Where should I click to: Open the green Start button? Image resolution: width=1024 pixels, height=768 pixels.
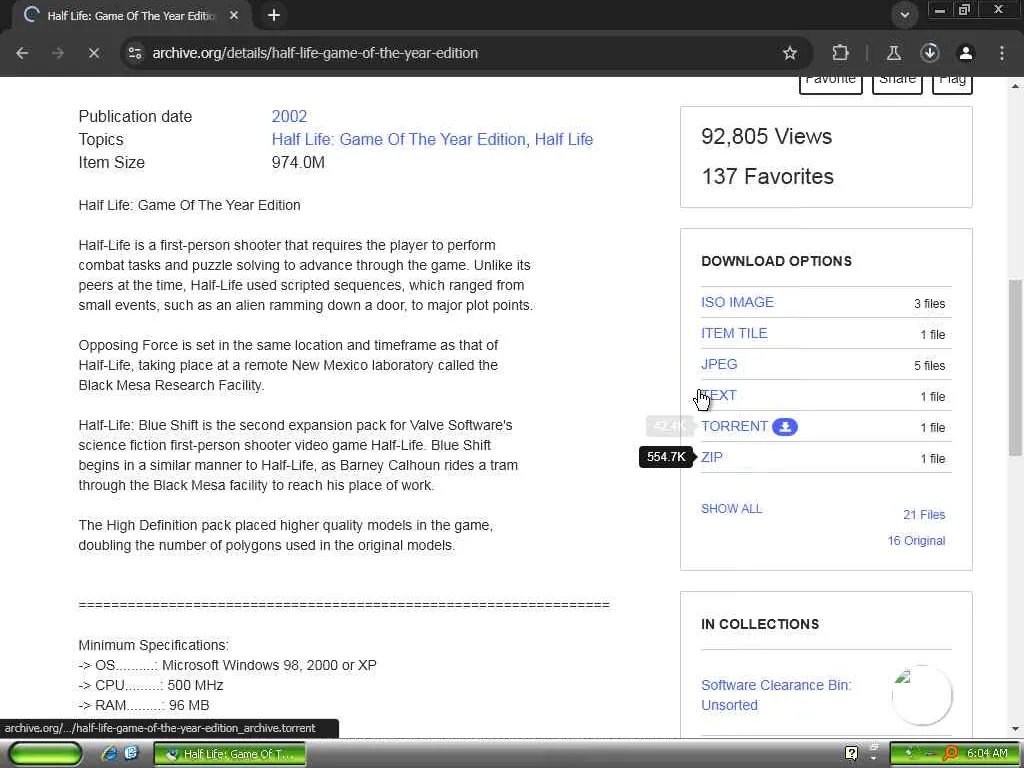point(45,754)
